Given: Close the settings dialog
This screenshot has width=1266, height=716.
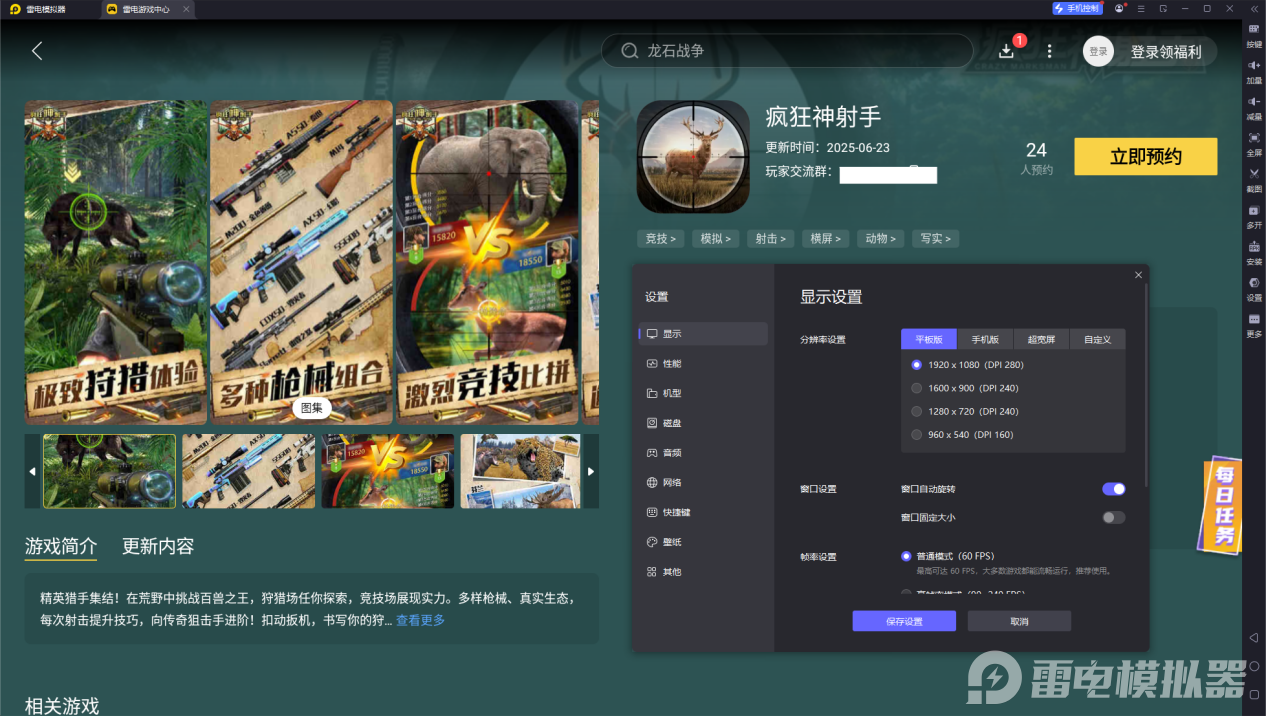Looking at the screenshot, I should click(1138, 275).
